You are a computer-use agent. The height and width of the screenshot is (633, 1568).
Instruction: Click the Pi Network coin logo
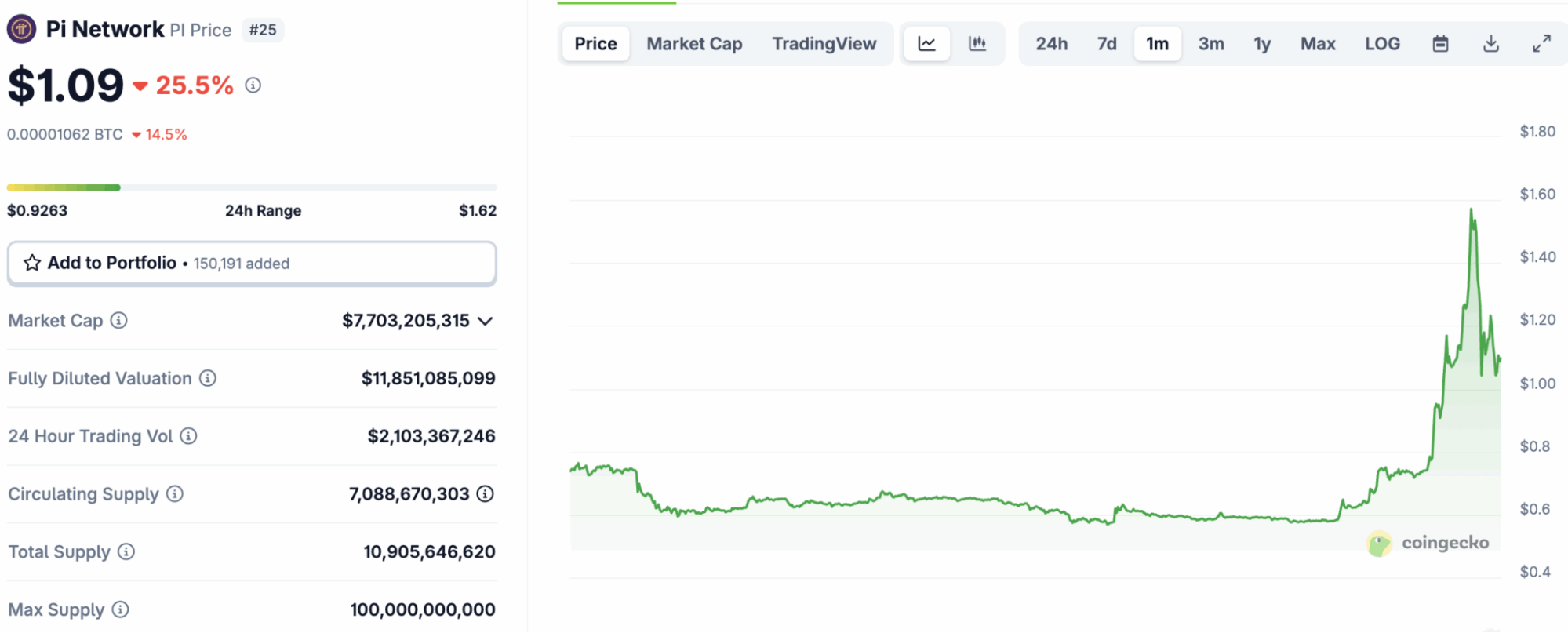[x=21, y=30]
